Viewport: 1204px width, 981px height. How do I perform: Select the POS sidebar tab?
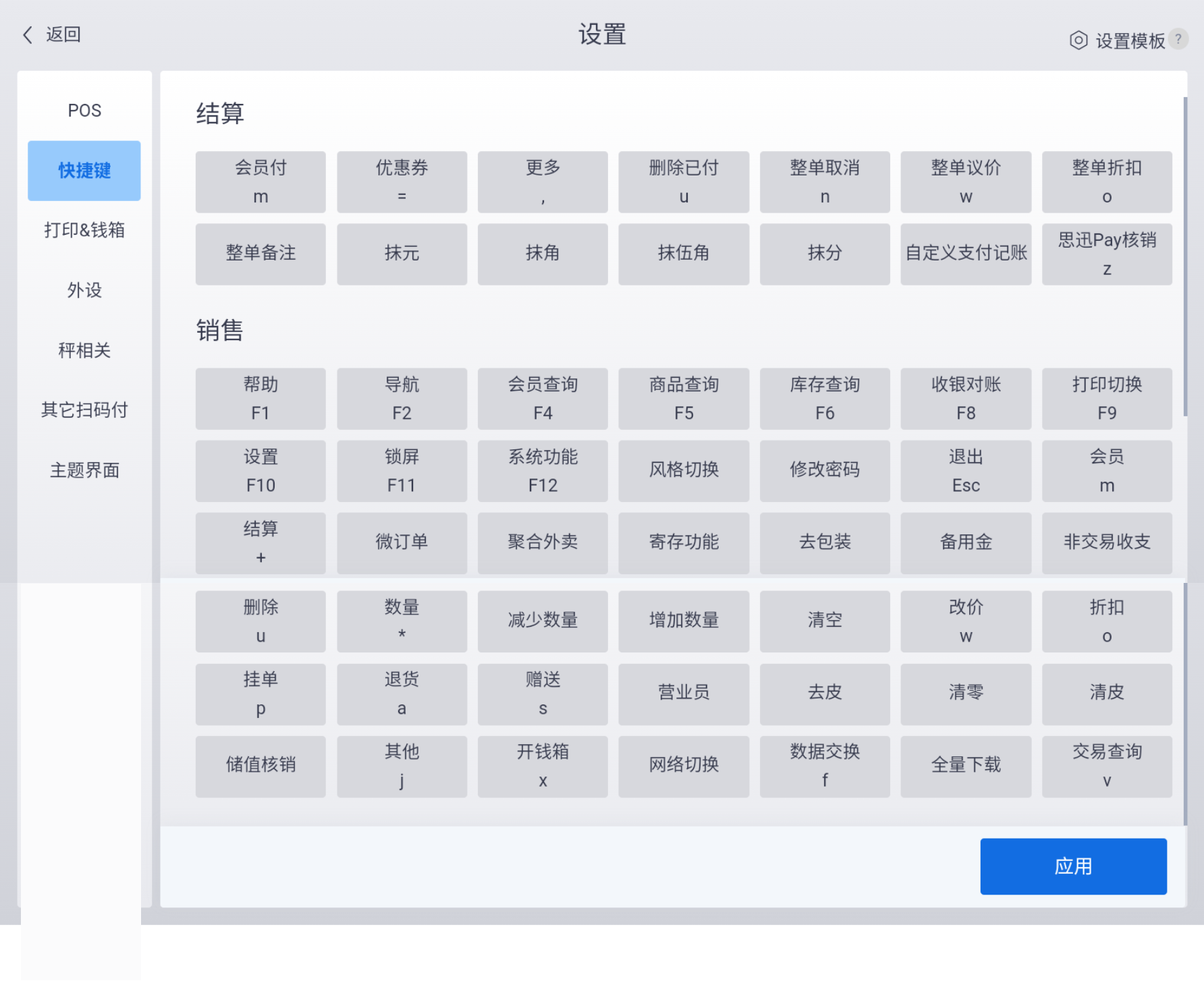84,111
